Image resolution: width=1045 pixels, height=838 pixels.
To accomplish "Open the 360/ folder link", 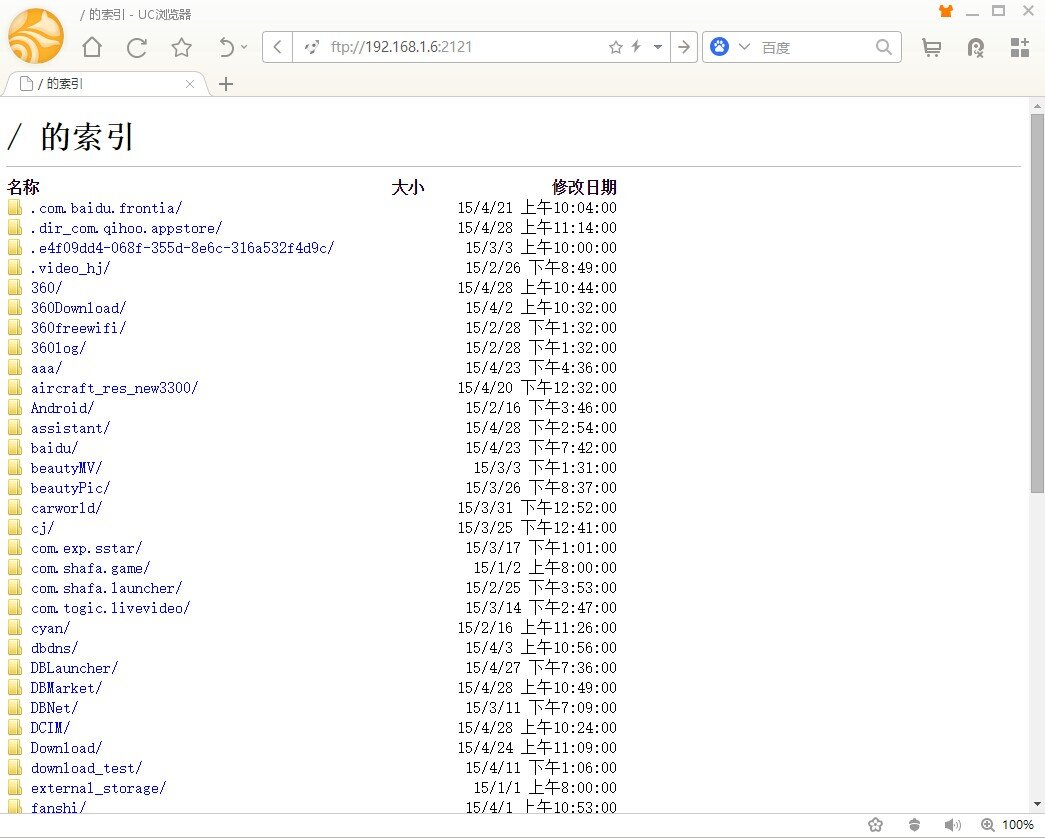I will point(46,288).
